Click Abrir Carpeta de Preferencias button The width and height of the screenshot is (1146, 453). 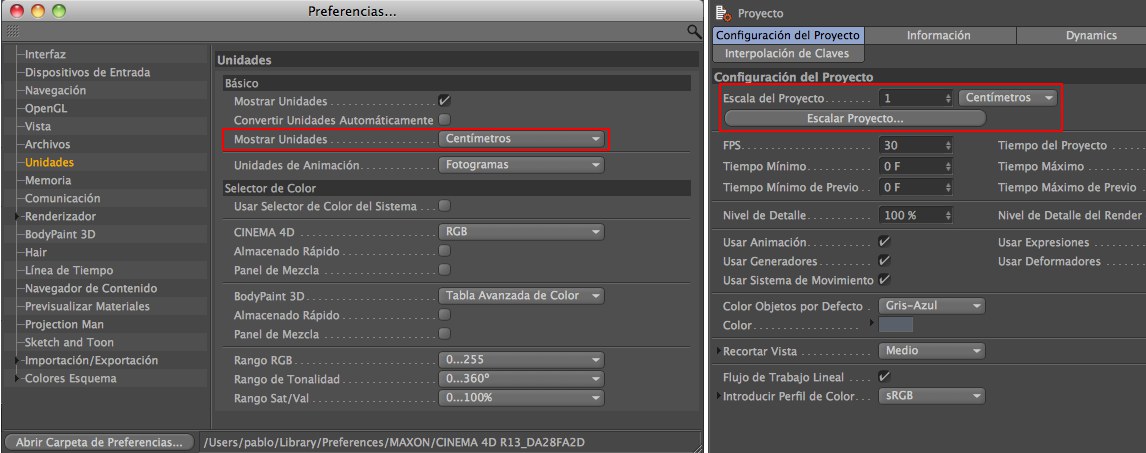click(98, 441)
